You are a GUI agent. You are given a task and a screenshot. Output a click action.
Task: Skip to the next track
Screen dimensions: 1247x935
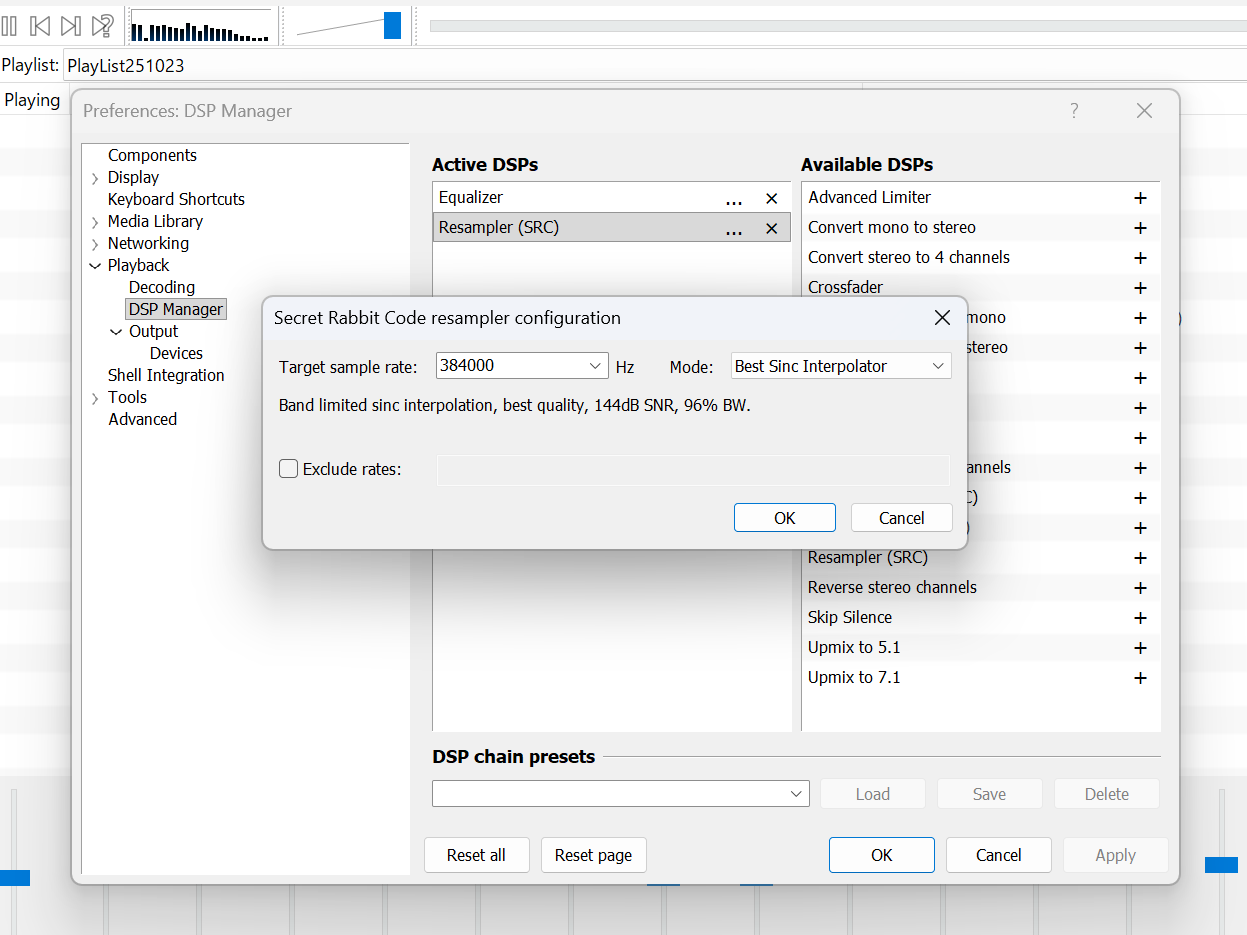pos(70,26)
